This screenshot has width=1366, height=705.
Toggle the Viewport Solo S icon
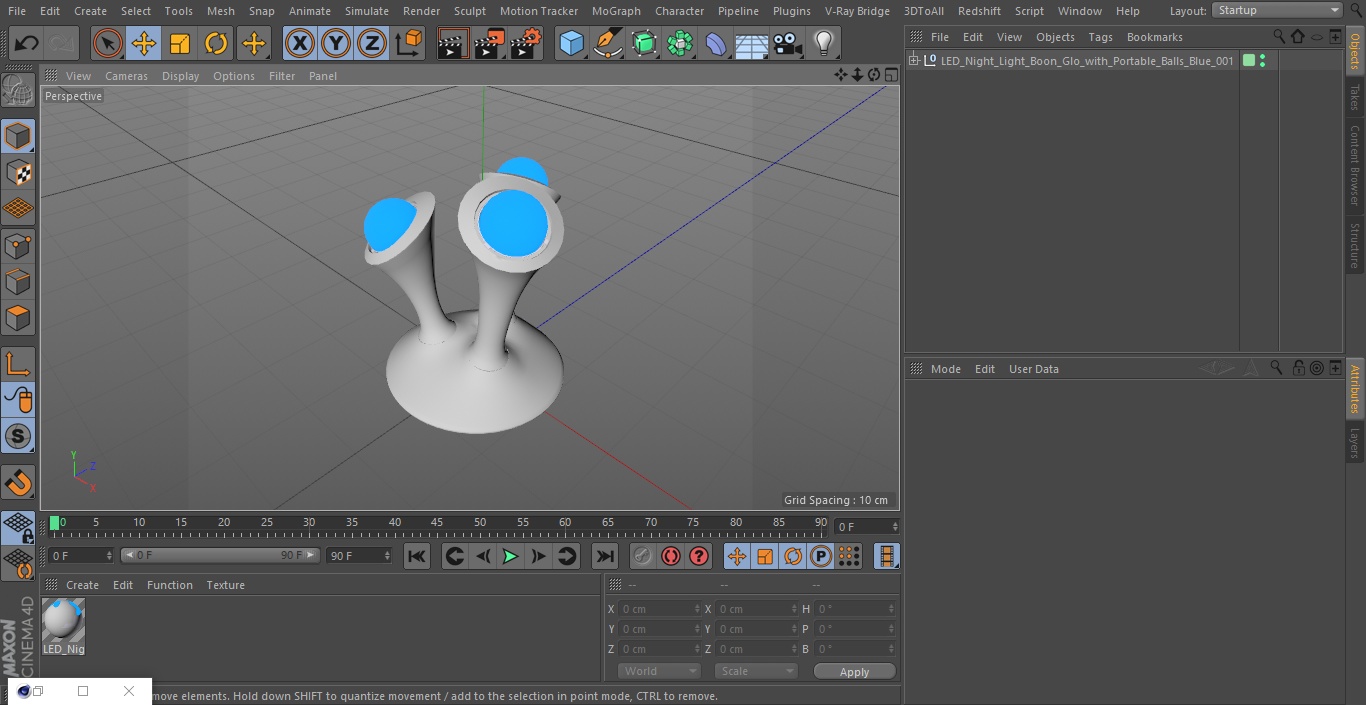coord(18,436)
